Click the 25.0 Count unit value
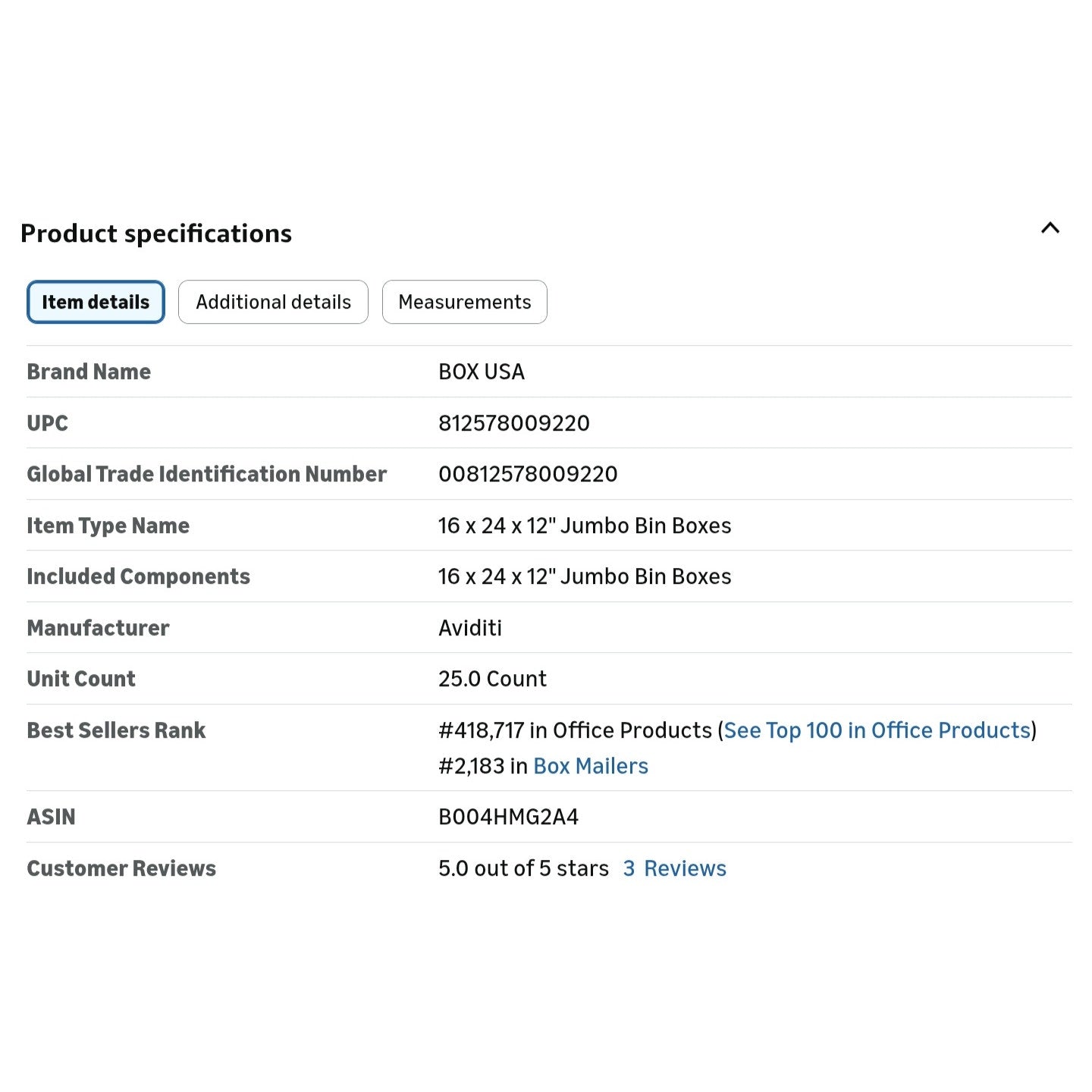 coord(492,679)
